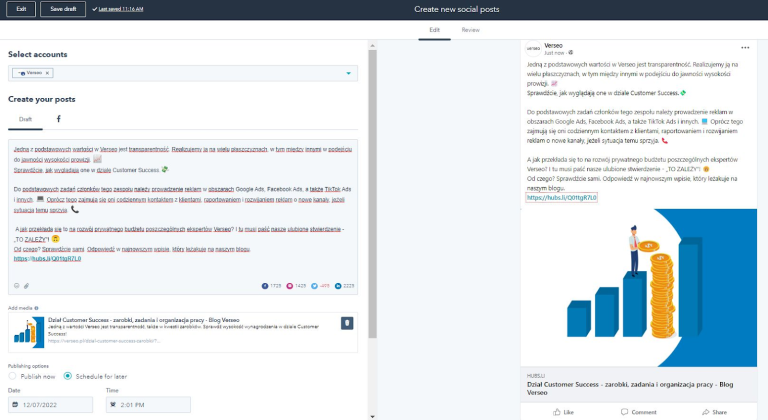Click the preview card title Dział Customer Success
Image resolution: width=768 pixels, height=420 pixels.
coord(630,388)
